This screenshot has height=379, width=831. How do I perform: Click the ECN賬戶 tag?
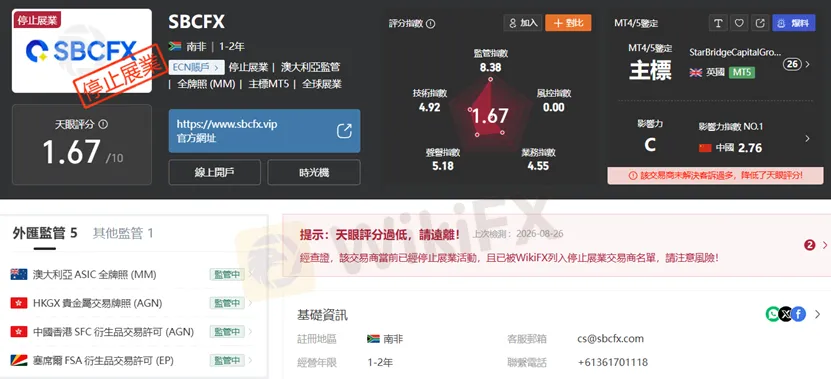click(x=197, y=67)
